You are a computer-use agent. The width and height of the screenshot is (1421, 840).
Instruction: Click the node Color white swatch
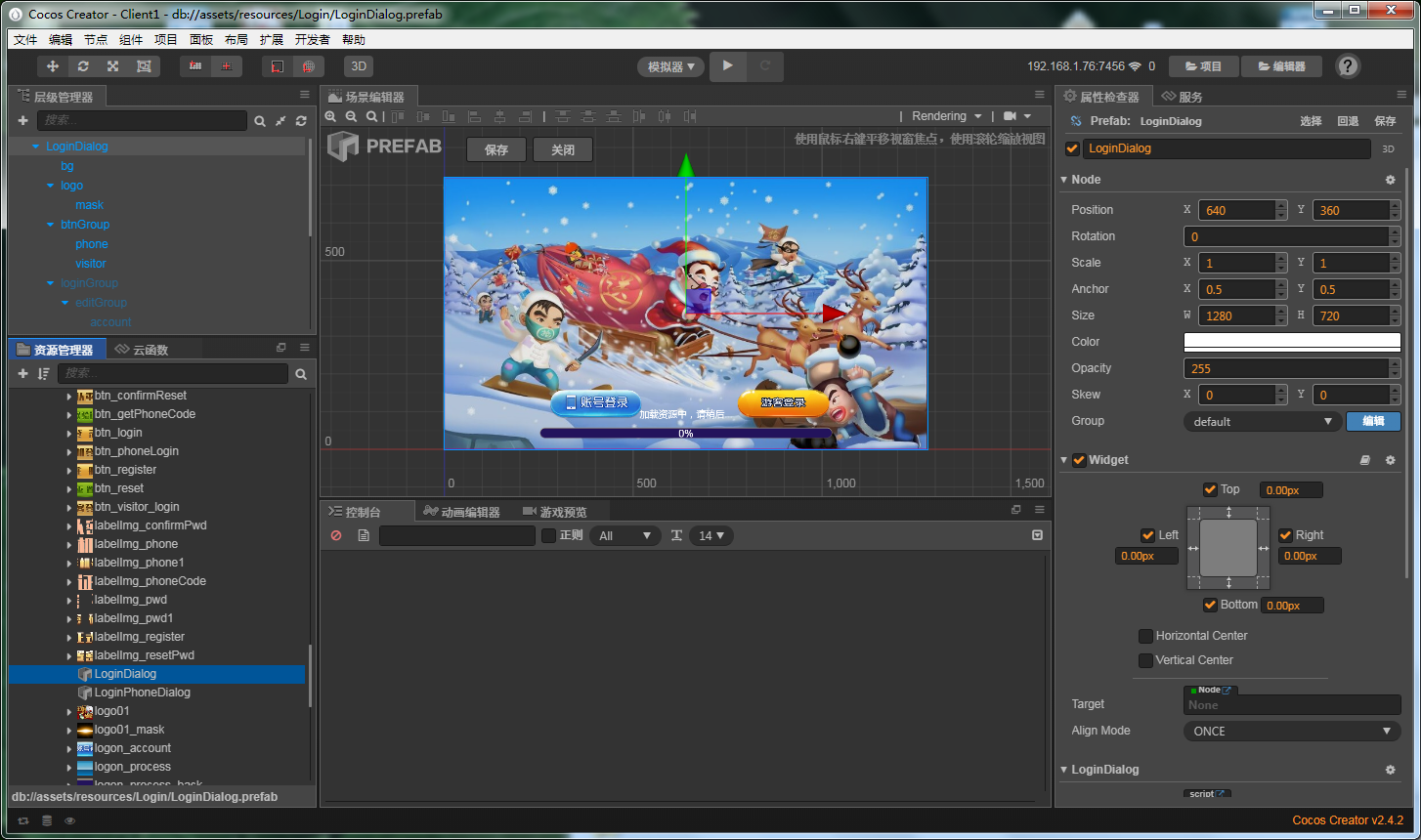(x=1291, y=342)
